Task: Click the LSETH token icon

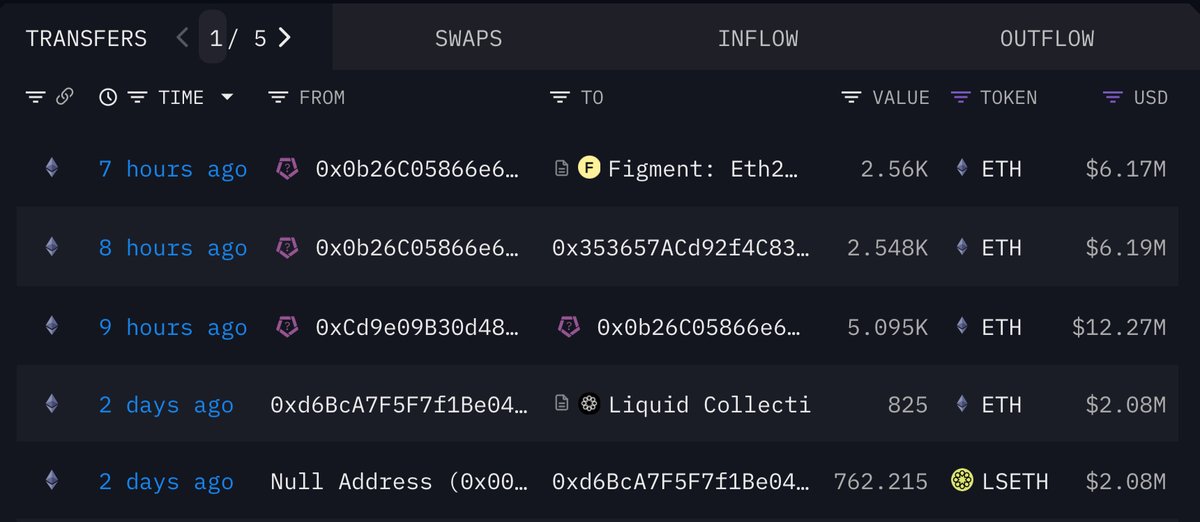Action: (x=962, y=481)
